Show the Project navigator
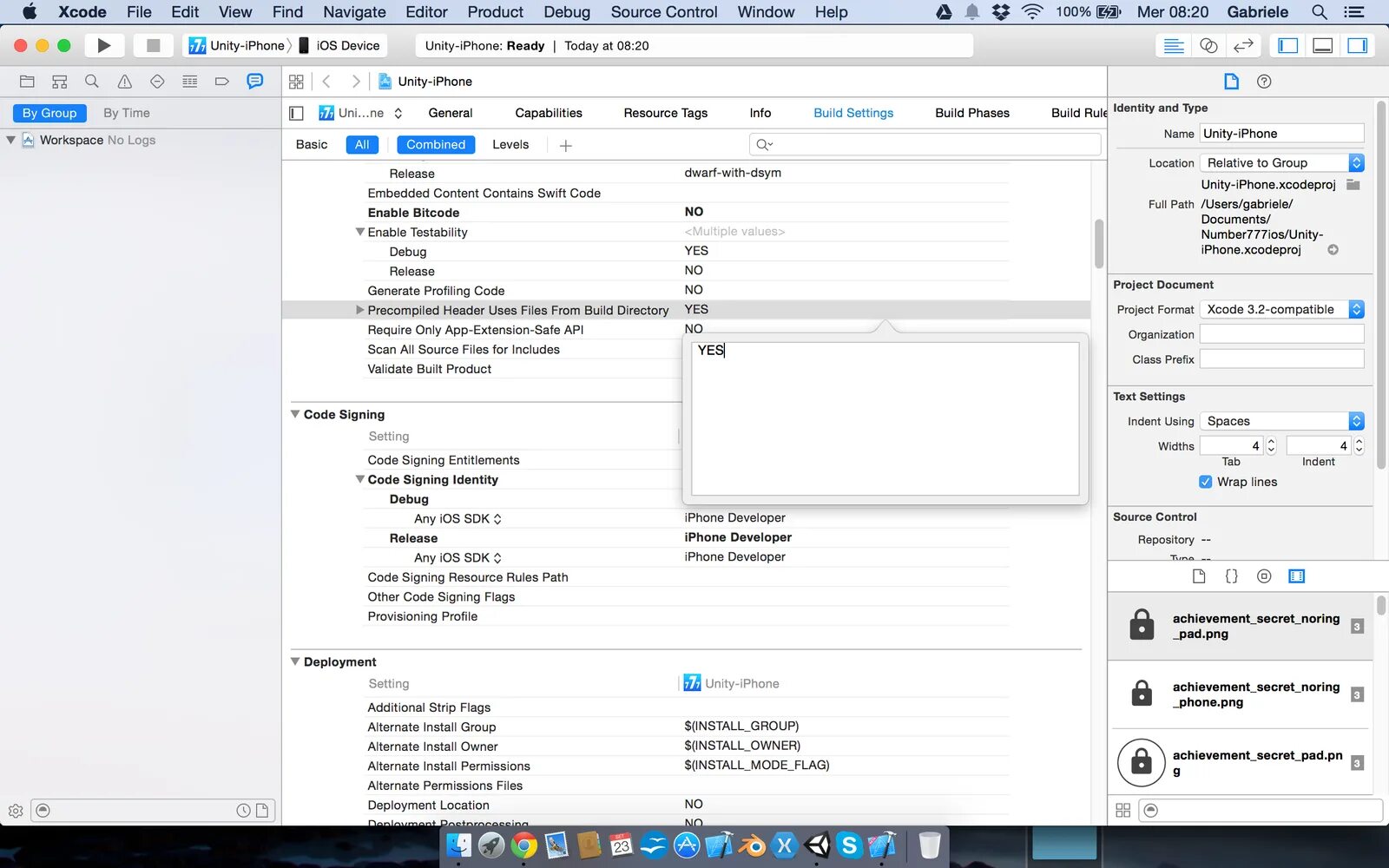 click(x=27, y=82)
